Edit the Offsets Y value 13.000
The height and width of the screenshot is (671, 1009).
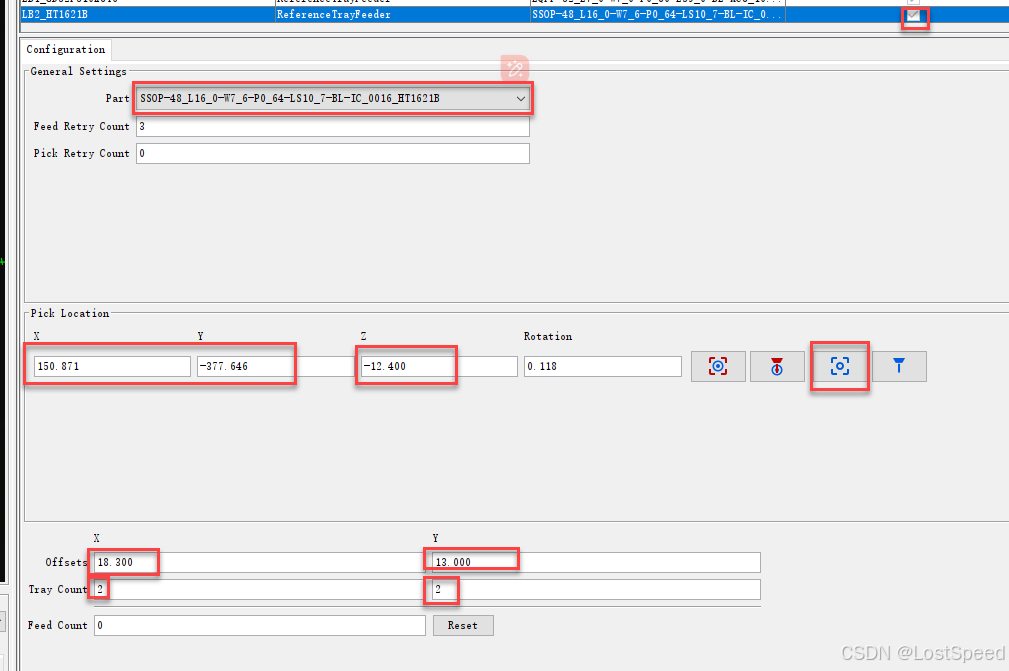(x=470, y=559)
